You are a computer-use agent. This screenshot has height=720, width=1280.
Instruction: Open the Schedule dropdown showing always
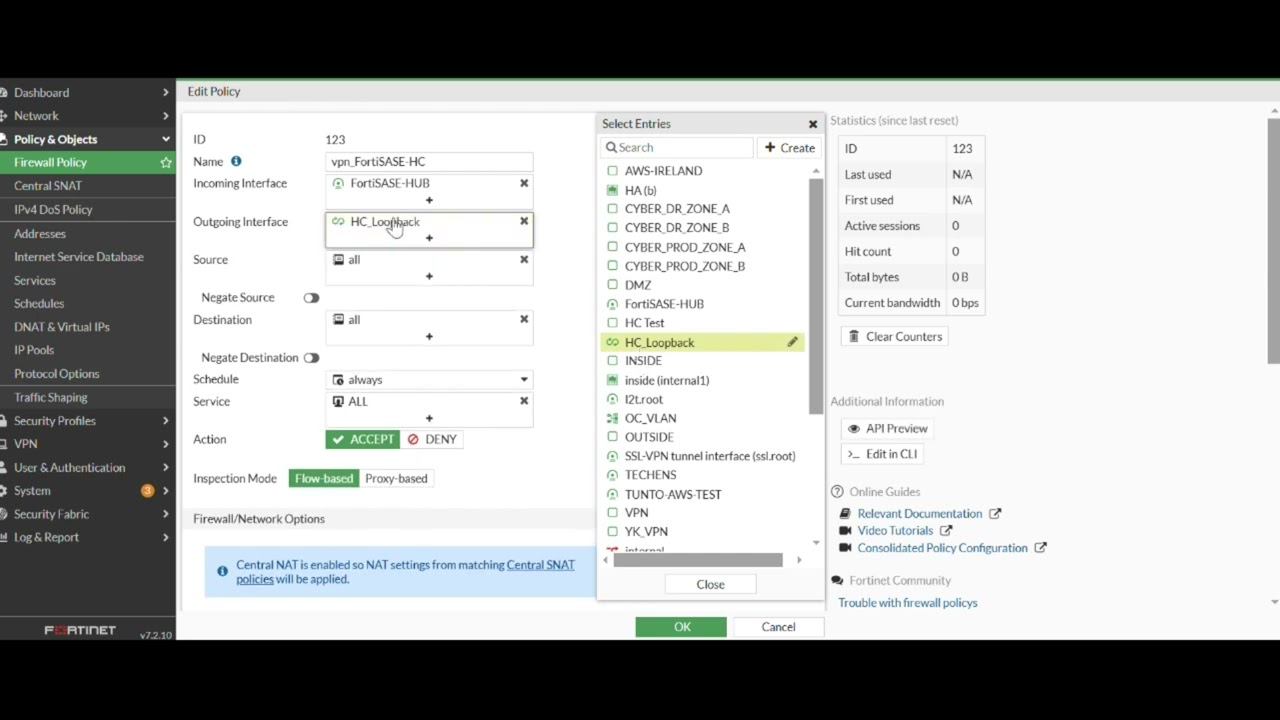point(429,380)
